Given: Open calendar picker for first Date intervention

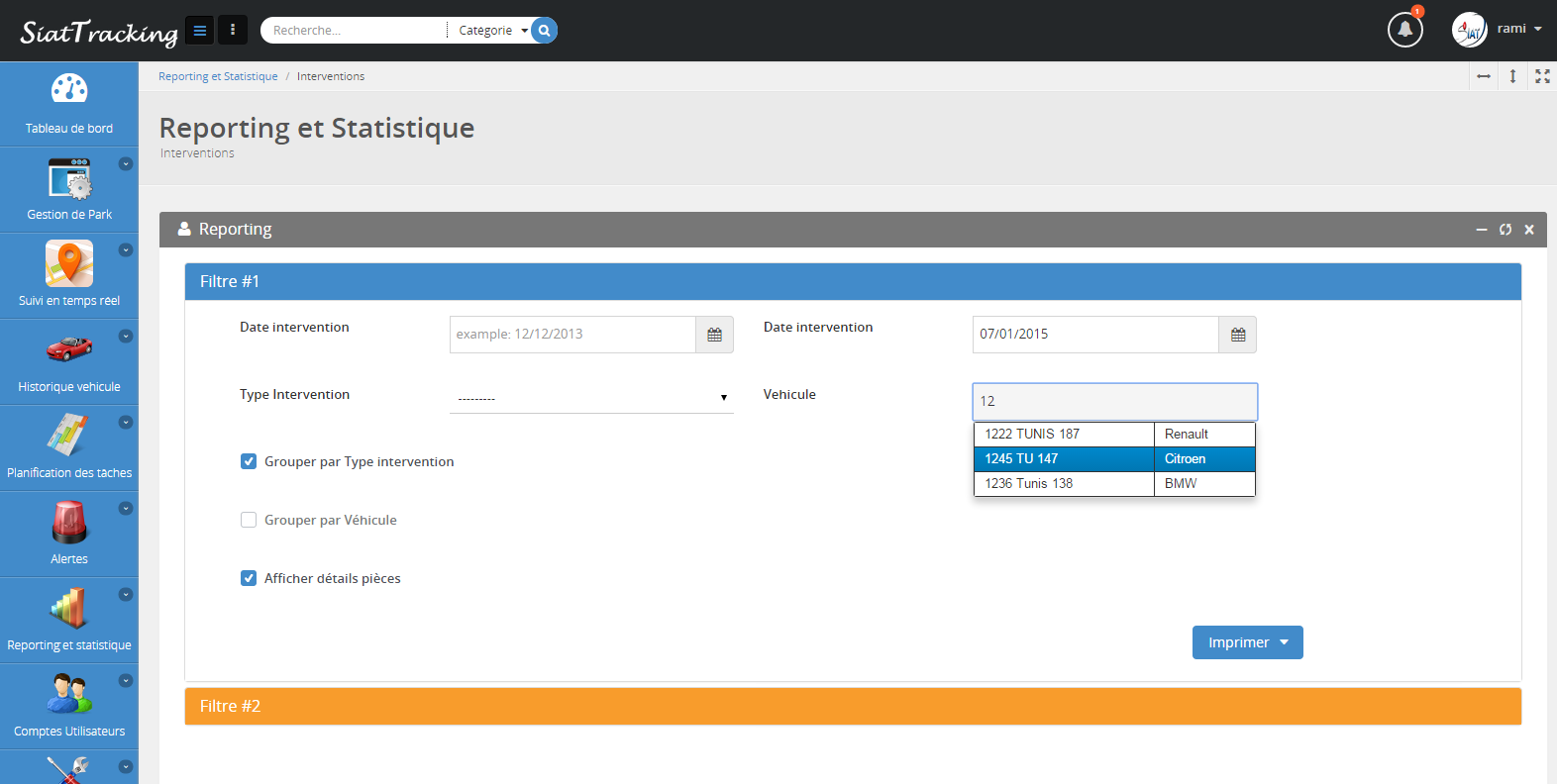Looking at the screenshot, I should [x=714, y=335].
